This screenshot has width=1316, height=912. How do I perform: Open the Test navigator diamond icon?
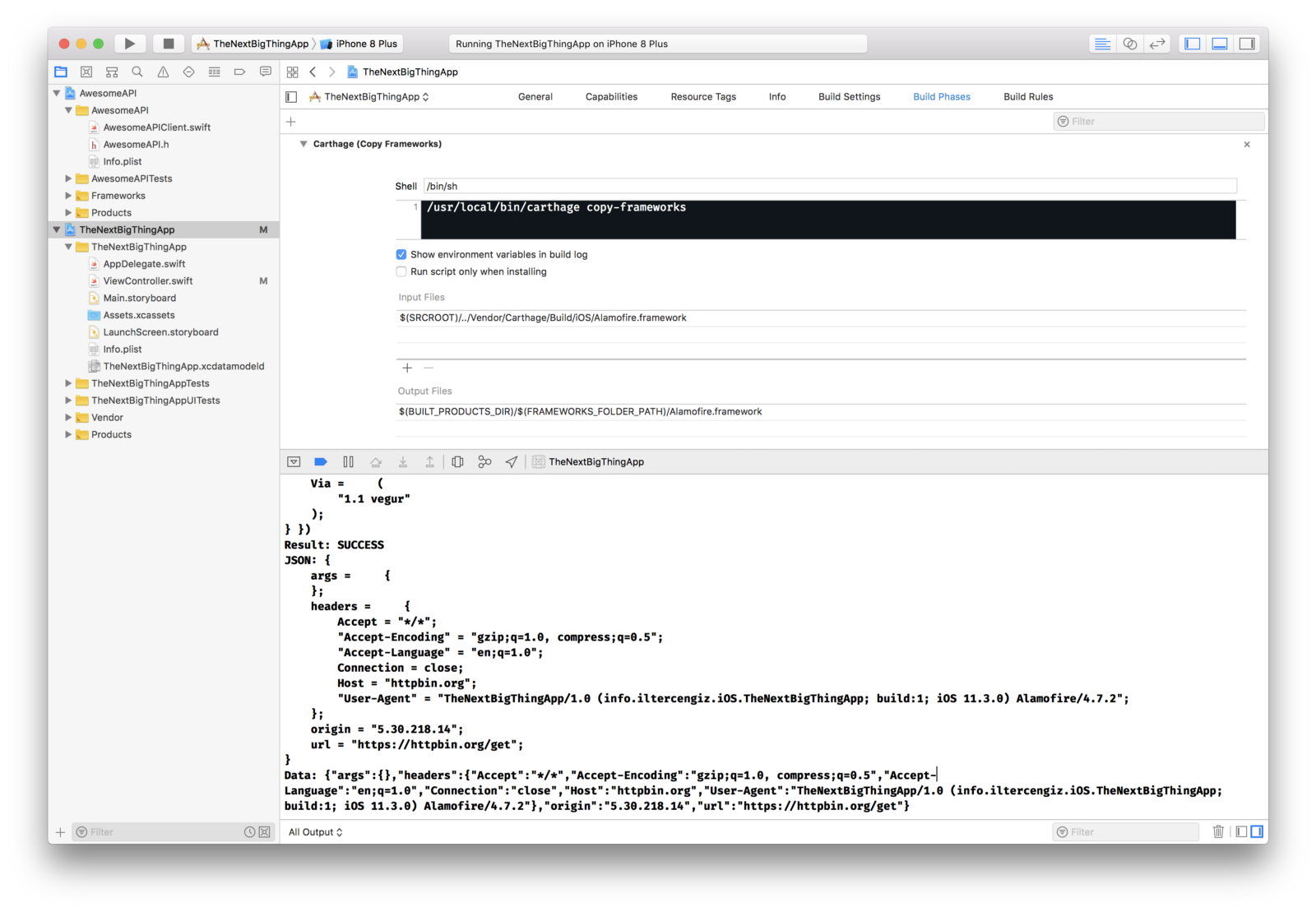point(188,72)
